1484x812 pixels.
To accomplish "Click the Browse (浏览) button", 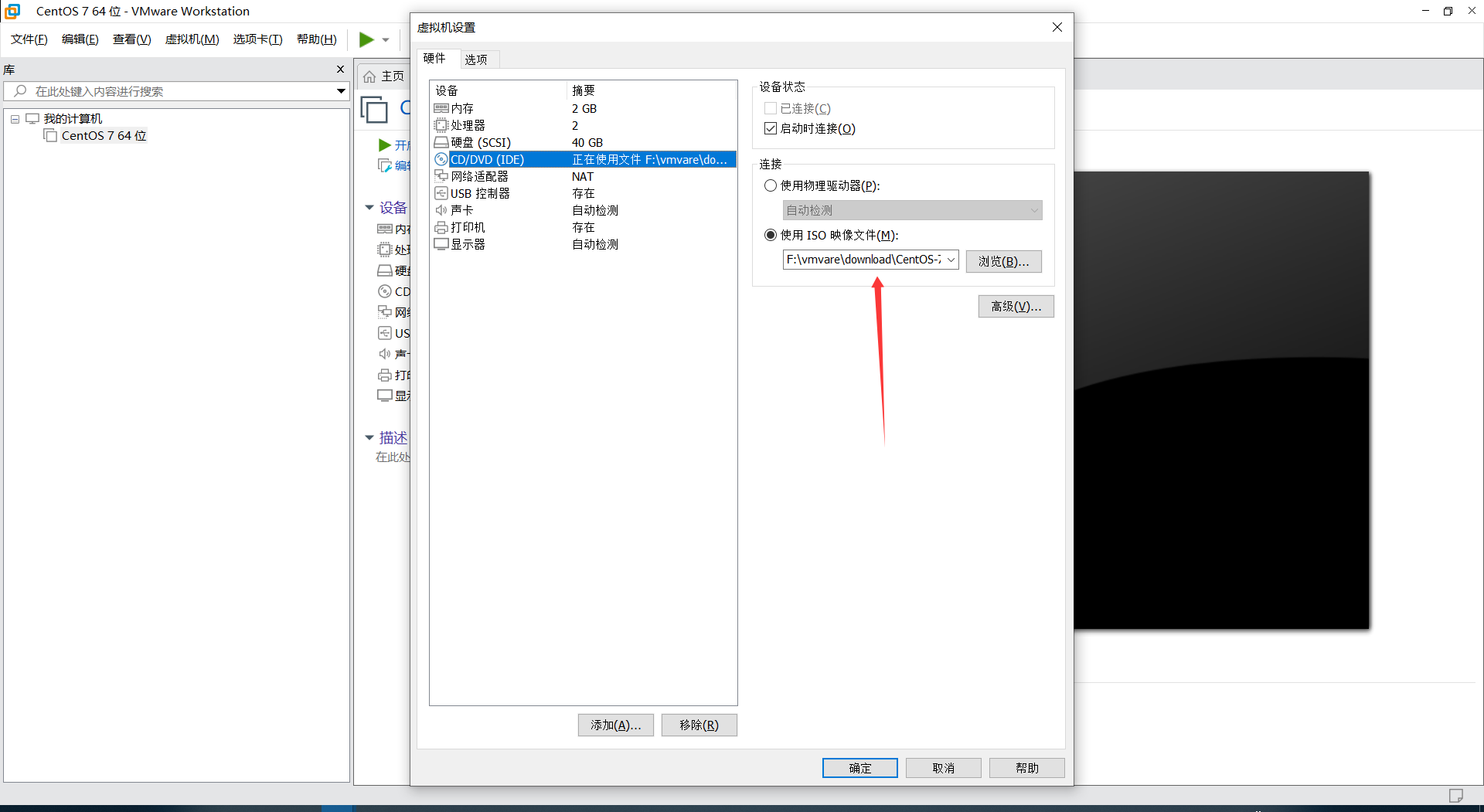I will [1004, 261].
